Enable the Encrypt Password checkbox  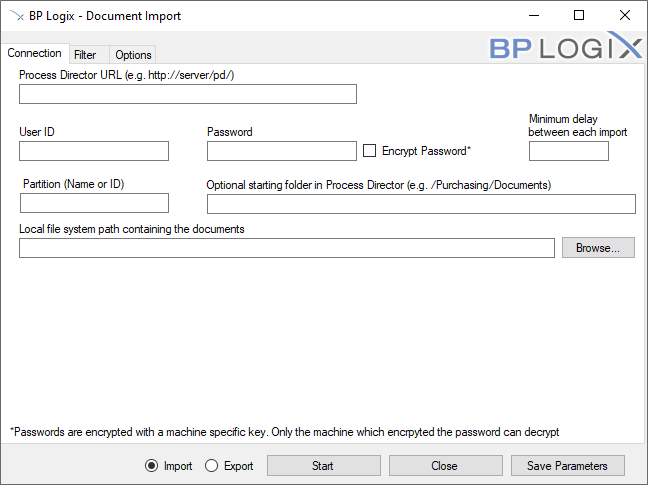tap(369, 151)
